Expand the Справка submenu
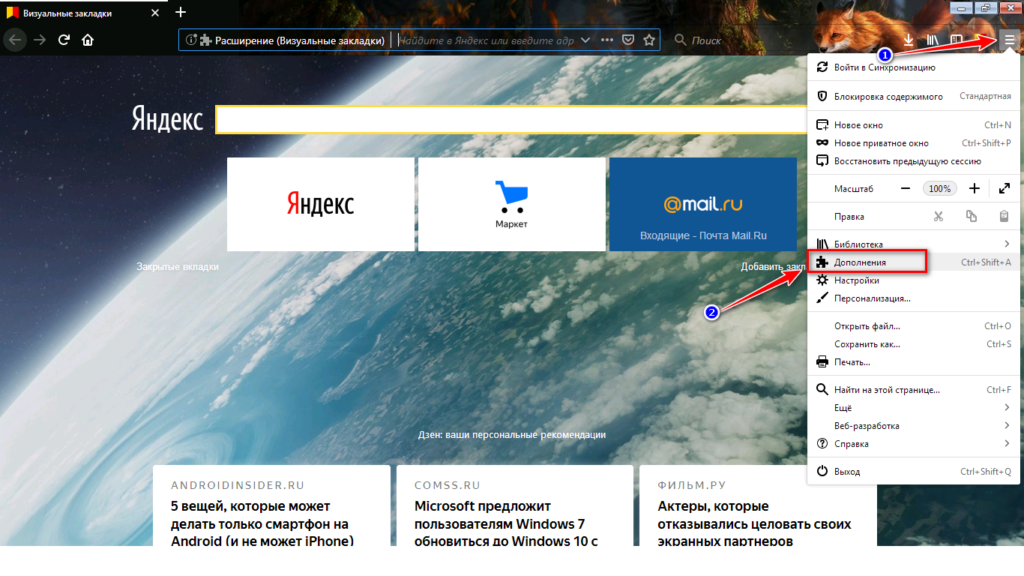 pos(913,444)
